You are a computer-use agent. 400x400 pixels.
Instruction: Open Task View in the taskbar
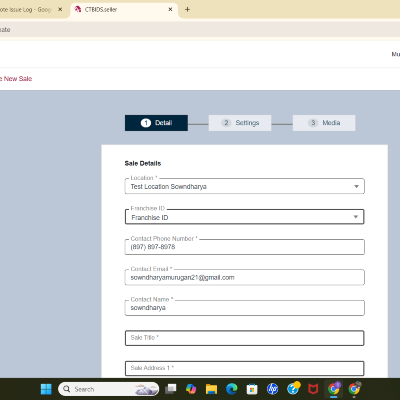(x=171, y=389)
